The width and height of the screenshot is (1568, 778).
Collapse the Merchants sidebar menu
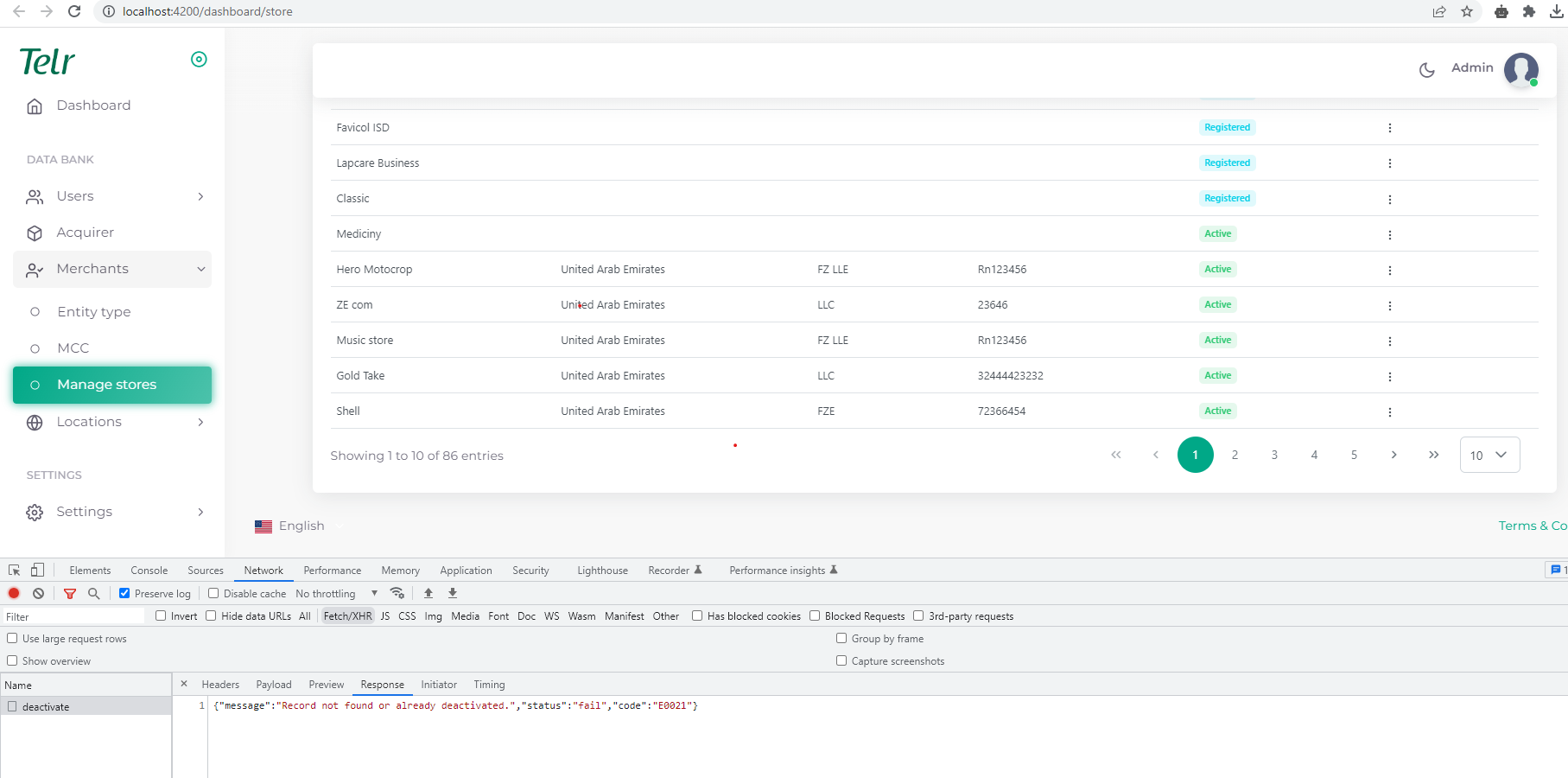click(112, 269)
